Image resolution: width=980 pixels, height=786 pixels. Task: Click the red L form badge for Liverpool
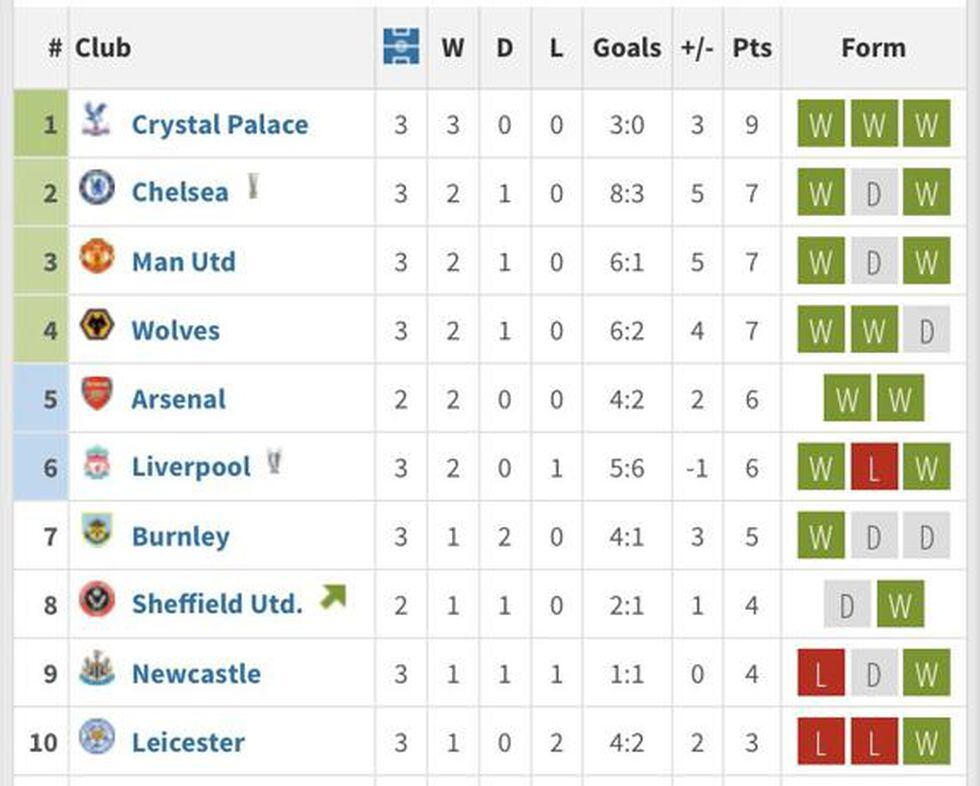(x=874, y=468)
